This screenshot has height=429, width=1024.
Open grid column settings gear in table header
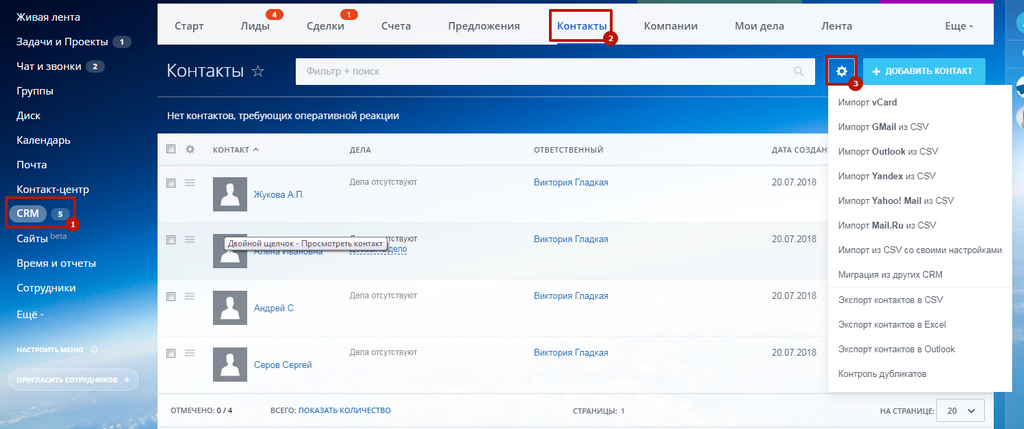click(190, 150)
